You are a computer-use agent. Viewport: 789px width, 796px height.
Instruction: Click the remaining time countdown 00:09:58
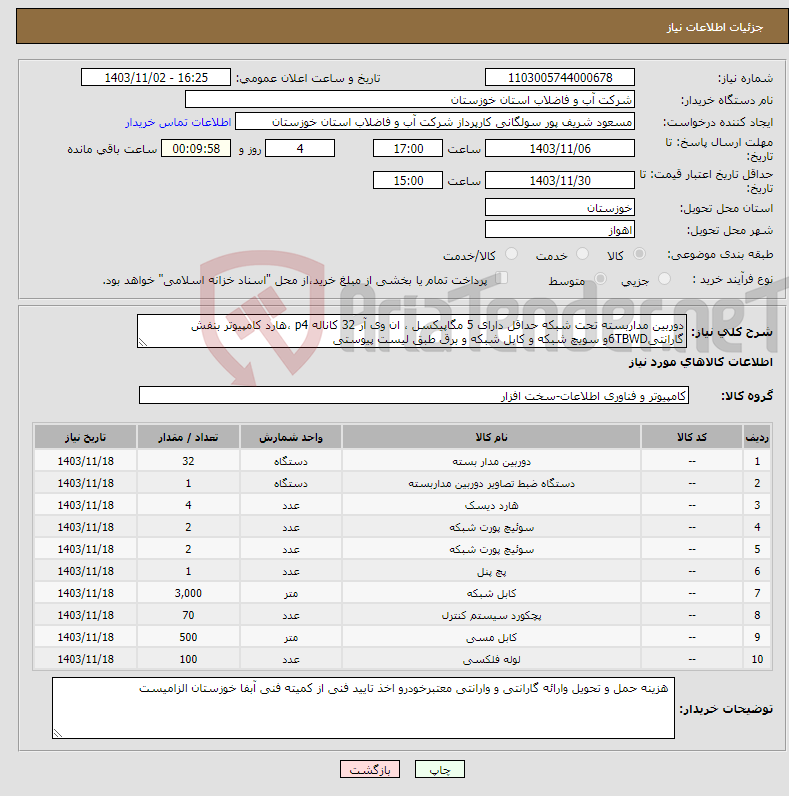[196, 149]
